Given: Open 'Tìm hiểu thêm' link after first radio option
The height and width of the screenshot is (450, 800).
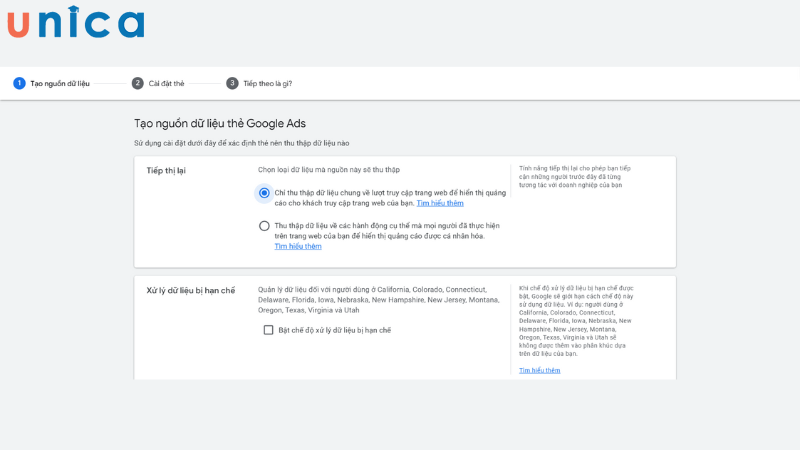Looking at the screenshot, I should [x=440, y=203].
